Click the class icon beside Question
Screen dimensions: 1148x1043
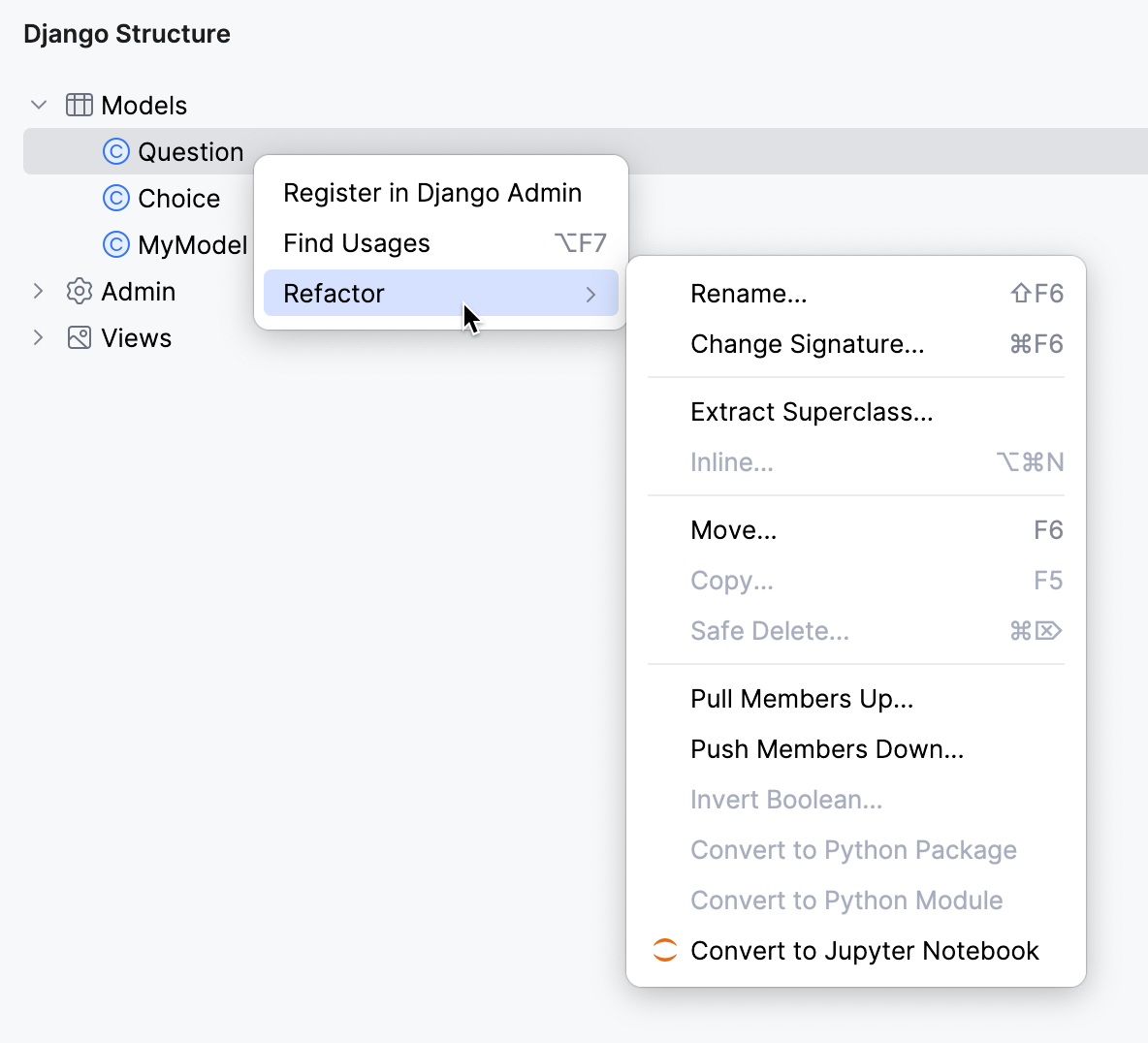114,151
